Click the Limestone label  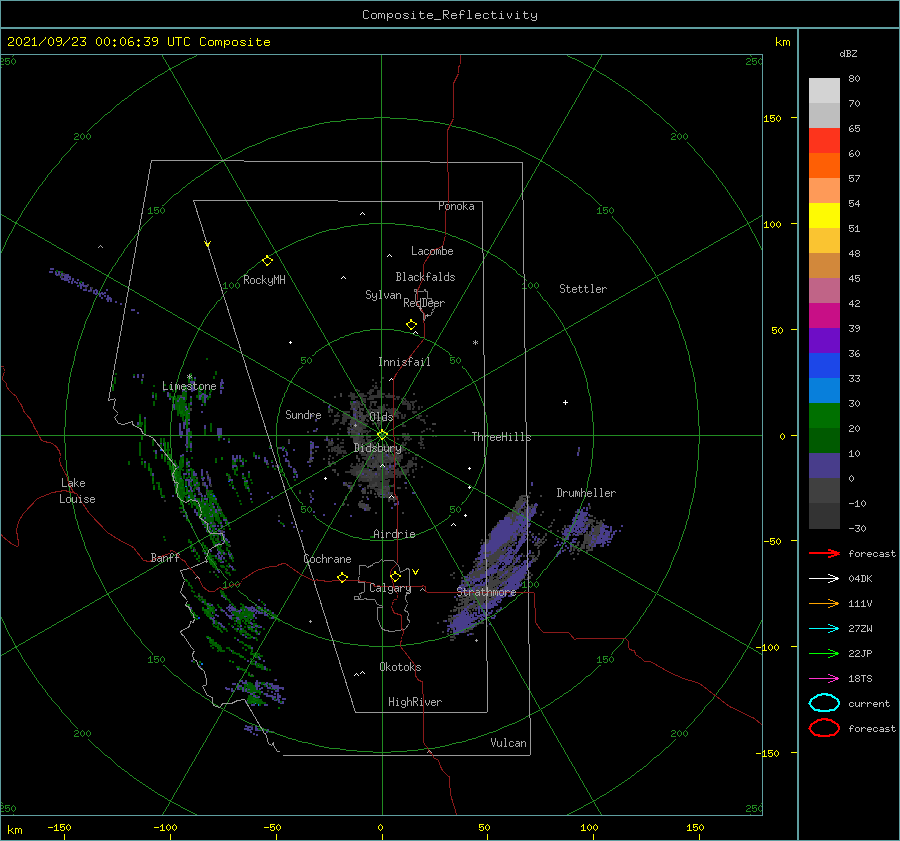[189, 386]
